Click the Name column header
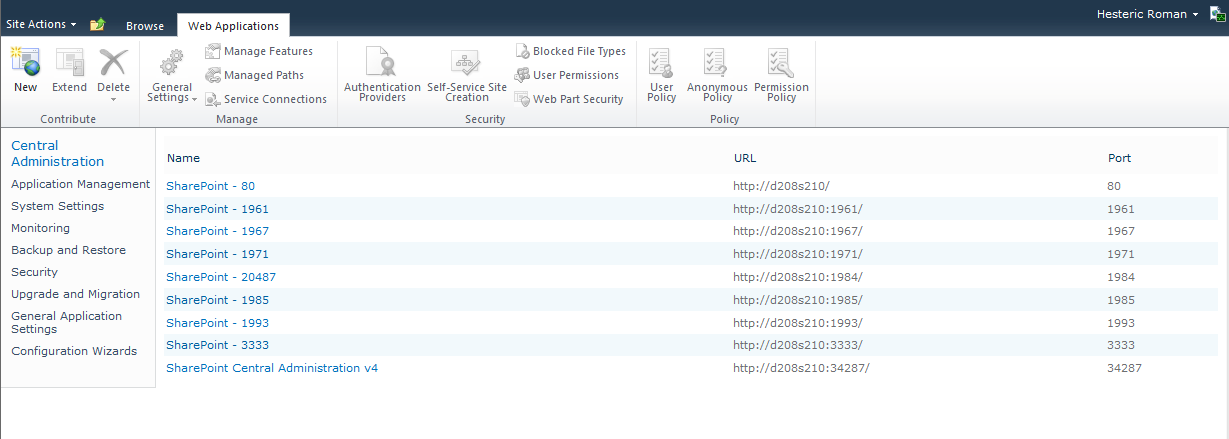The width and height of the screenshot is (1229, 439). point(183,158)
